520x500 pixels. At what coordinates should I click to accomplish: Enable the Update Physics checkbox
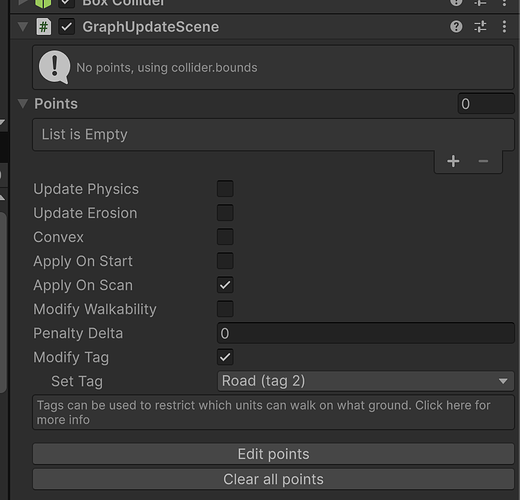[225, 189]
